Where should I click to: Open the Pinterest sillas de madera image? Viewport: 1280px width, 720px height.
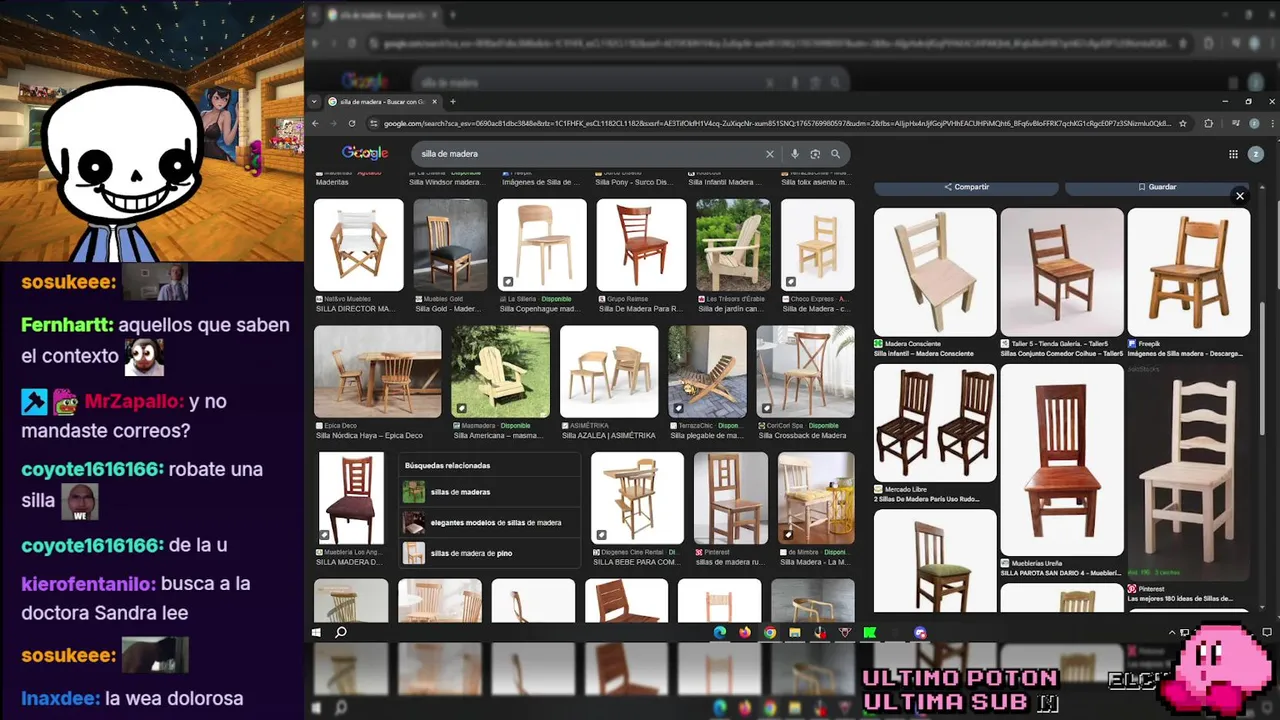coord(731,498)
